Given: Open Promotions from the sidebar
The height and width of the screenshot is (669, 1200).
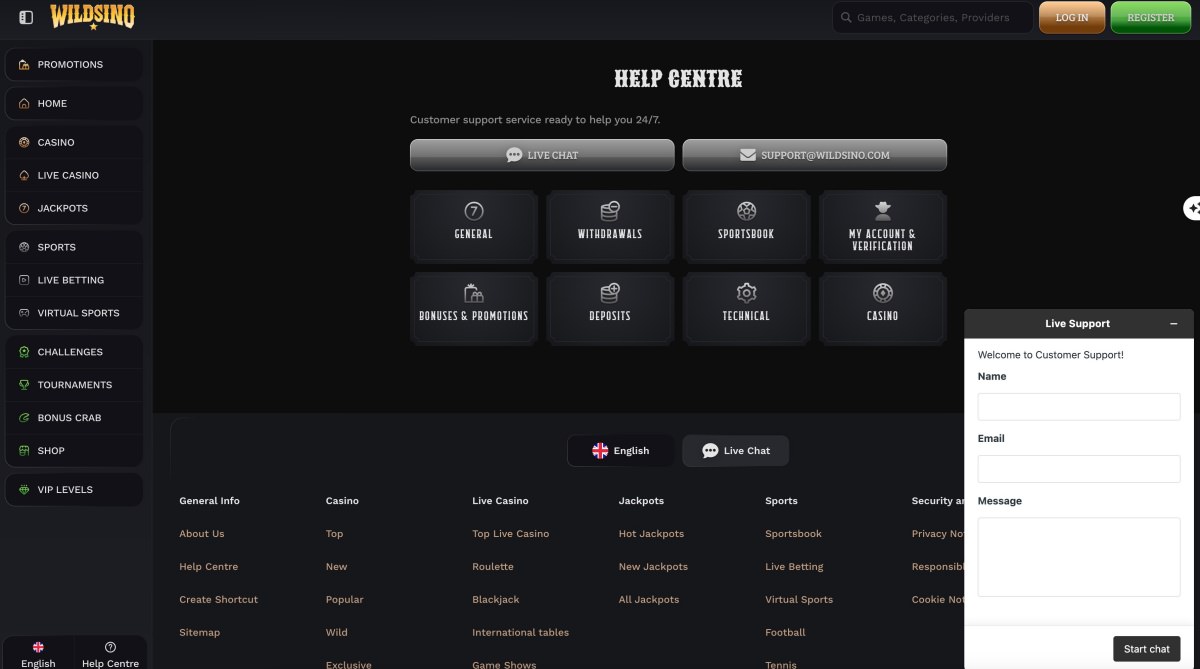Looking at the screenshot, I should point(74,65).
